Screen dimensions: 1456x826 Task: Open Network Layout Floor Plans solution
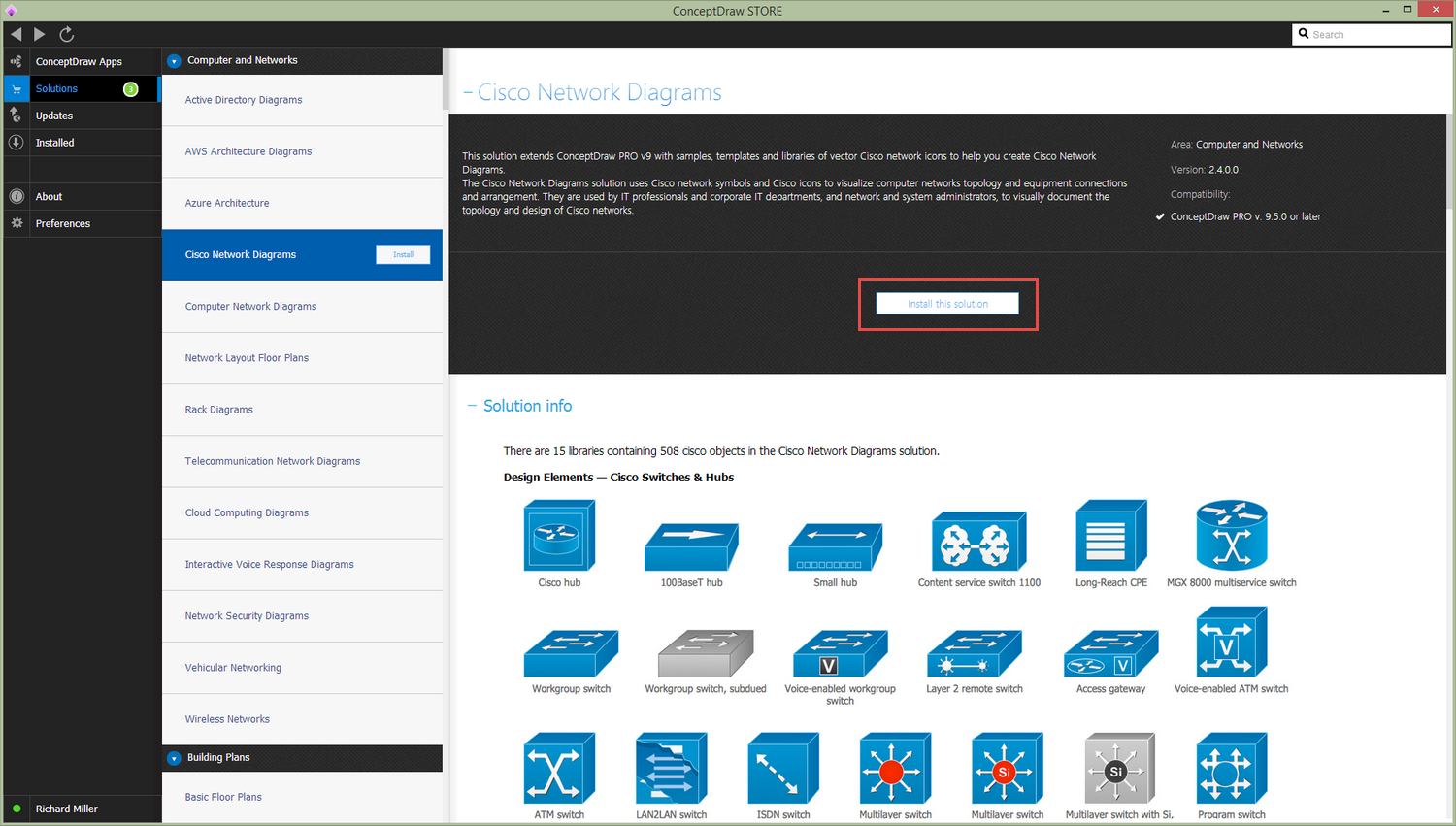tap(302, 358)
